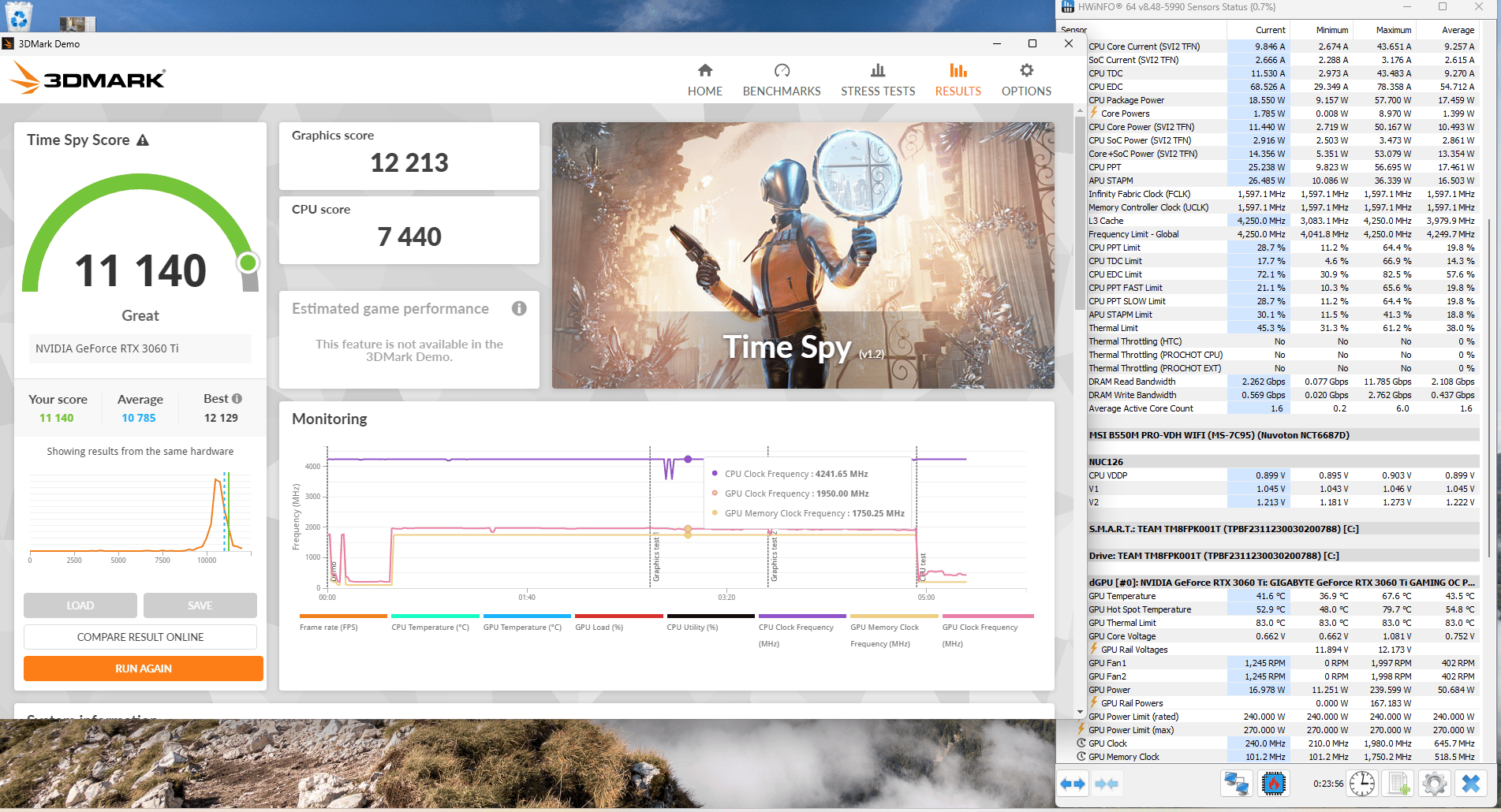Select the Thermal Limit sensor row
This screenshot has height=812, width=1501.
point(1283,328)
